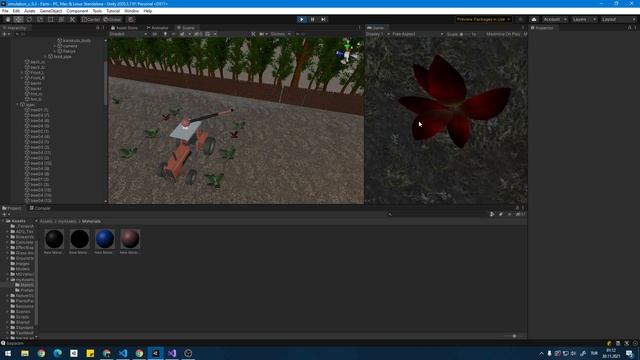Open the Component menu
Viewport: 640px width, 360px height.
coord(77,11)
